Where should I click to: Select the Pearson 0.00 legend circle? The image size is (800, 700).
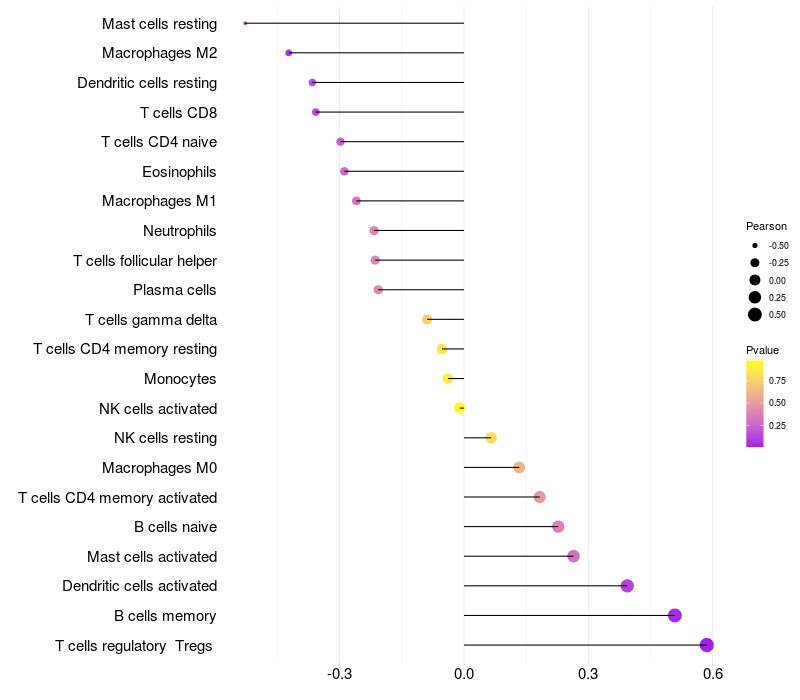(x=755, y=280)
